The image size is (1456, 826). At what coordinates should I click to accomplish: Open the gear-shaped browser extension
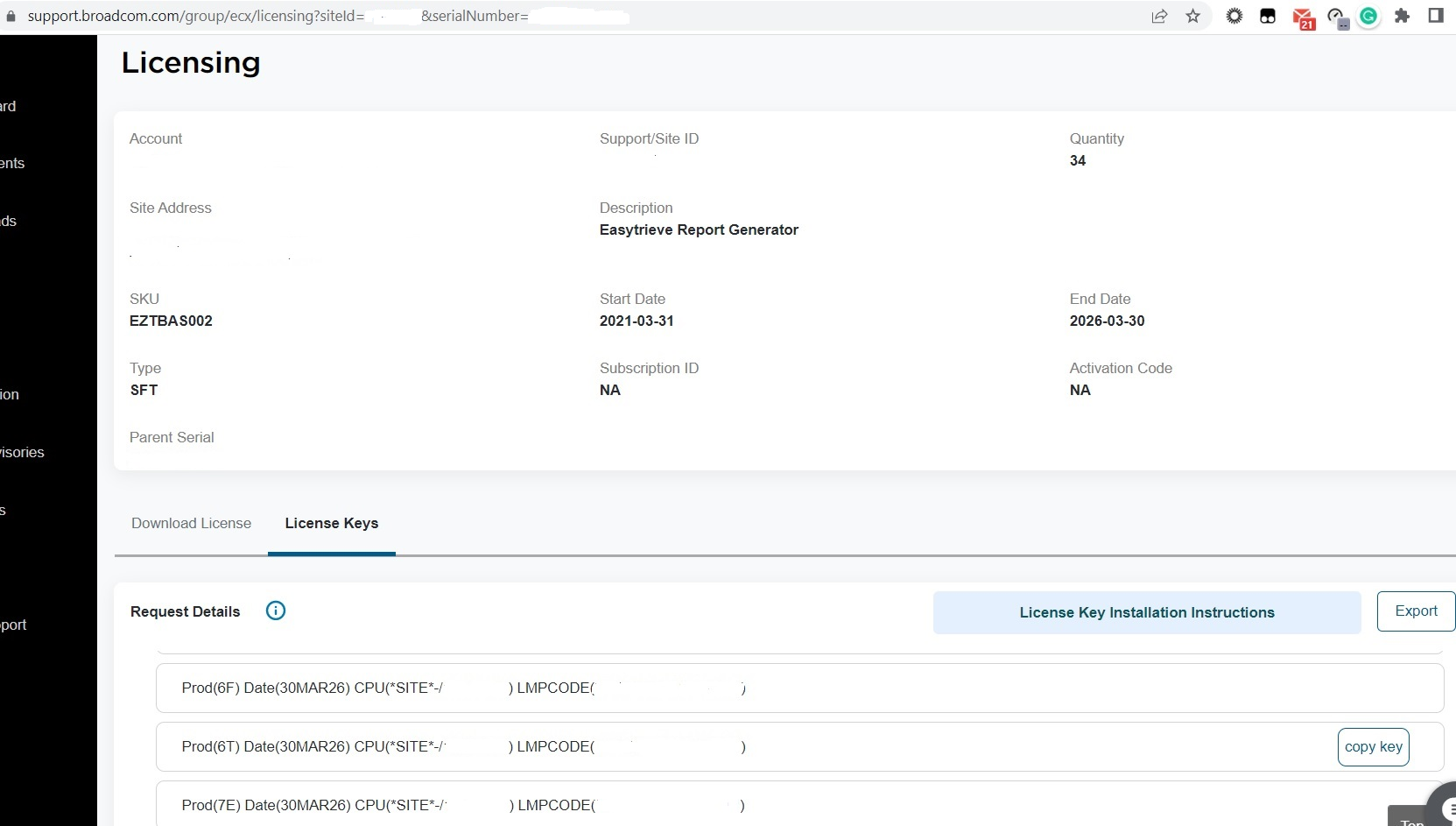pyautogui.click(x=1234, y=16)
